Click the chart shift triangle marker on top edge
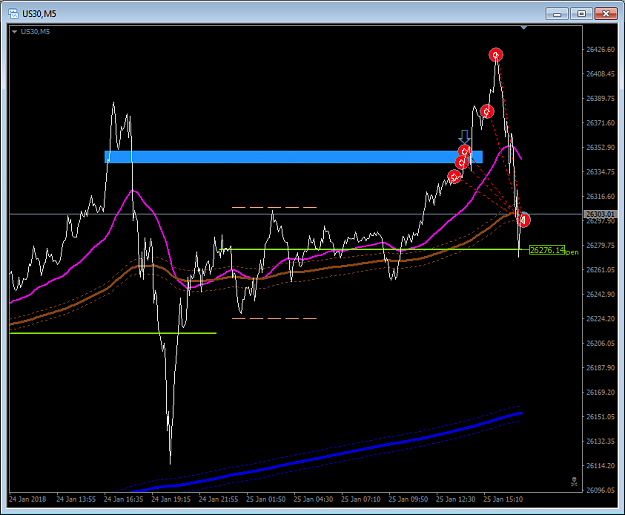The width and height of the screenshot is (625, 515). [x=524, y=28]
